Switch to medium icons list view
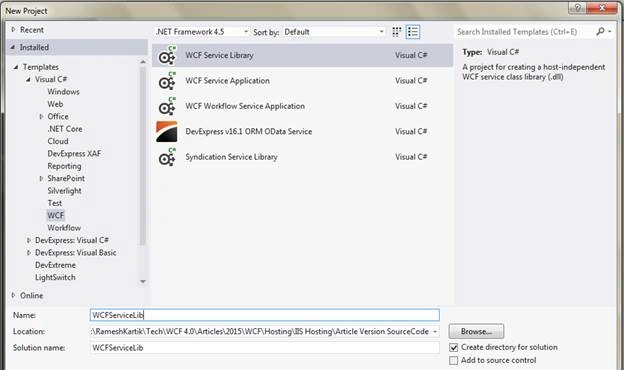This screenshot has width=624, height=370. point(413,32)
